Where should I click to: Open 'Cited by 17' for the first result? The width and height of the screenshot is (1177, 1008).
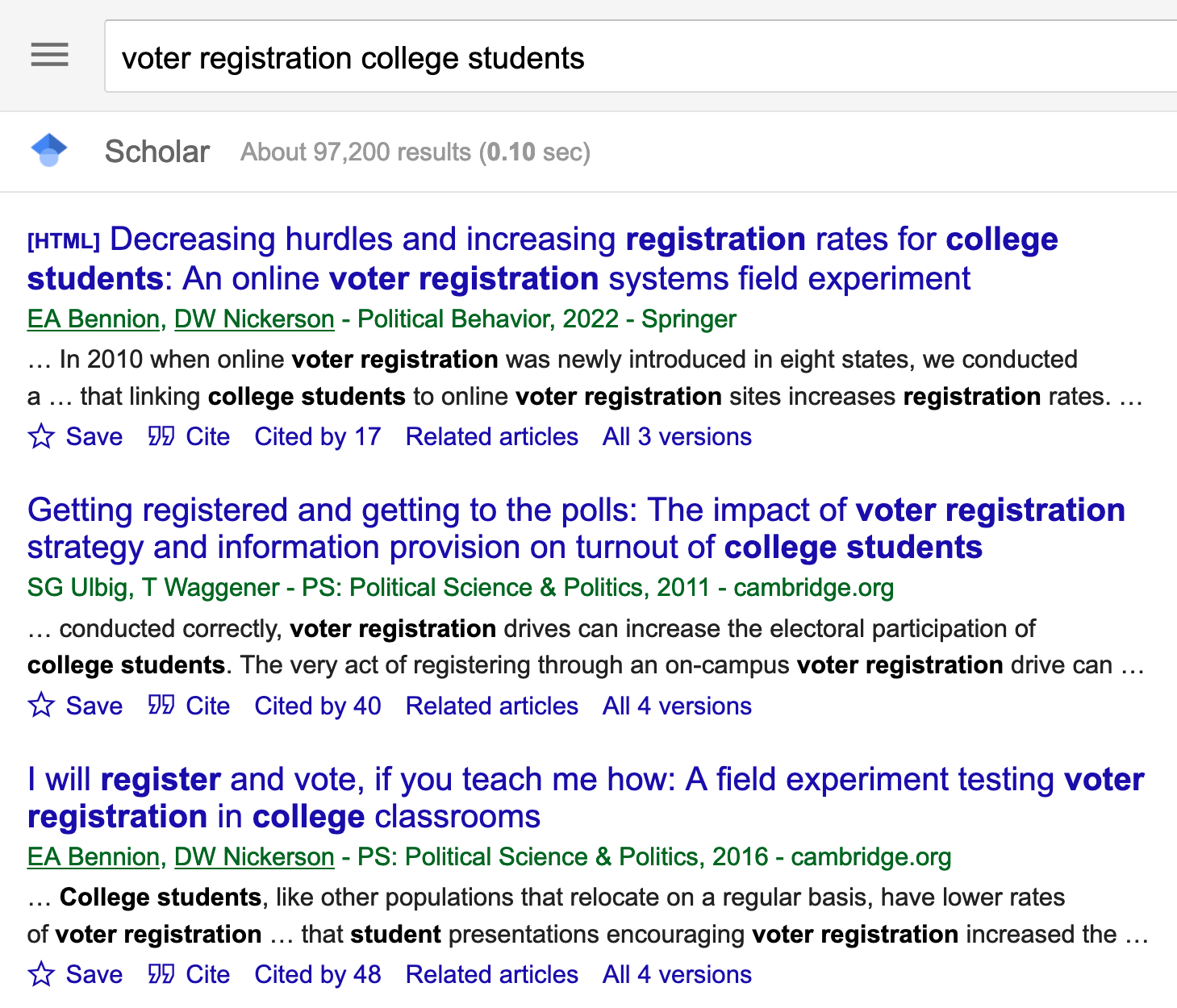pos(318,436)
